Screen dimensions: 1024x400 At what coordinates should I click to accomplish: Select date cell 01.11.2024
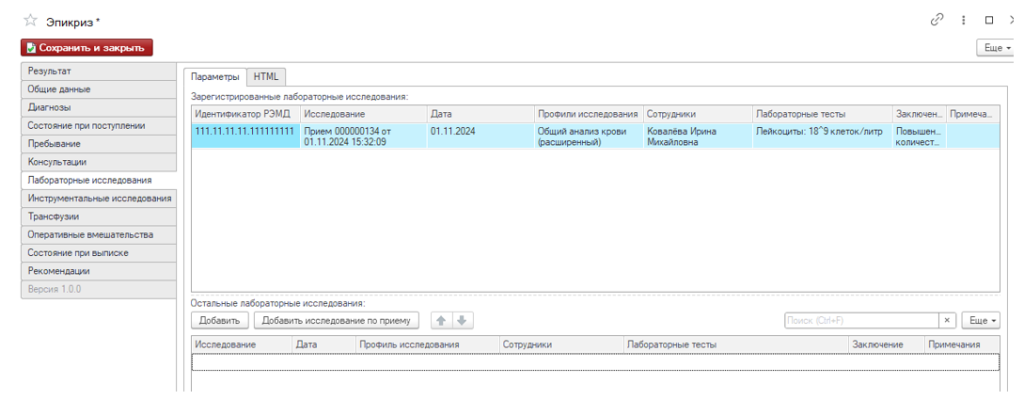(x=481, y=136)
